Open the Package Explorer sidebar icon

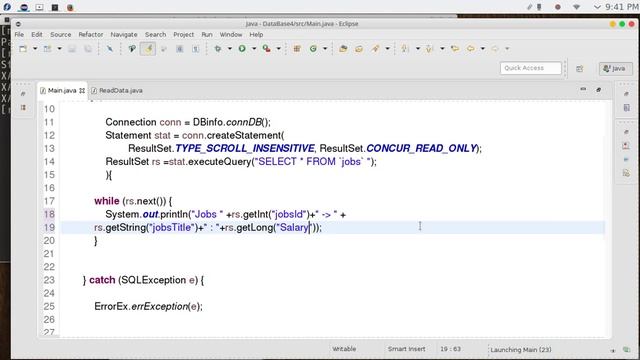click(x=23, y=108)
